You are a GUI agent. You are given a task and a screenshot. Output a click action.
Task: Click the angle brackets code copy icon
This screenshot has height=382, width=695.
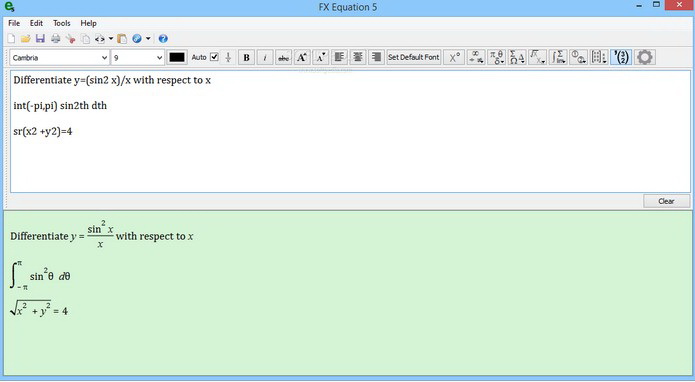pos(100,39)
